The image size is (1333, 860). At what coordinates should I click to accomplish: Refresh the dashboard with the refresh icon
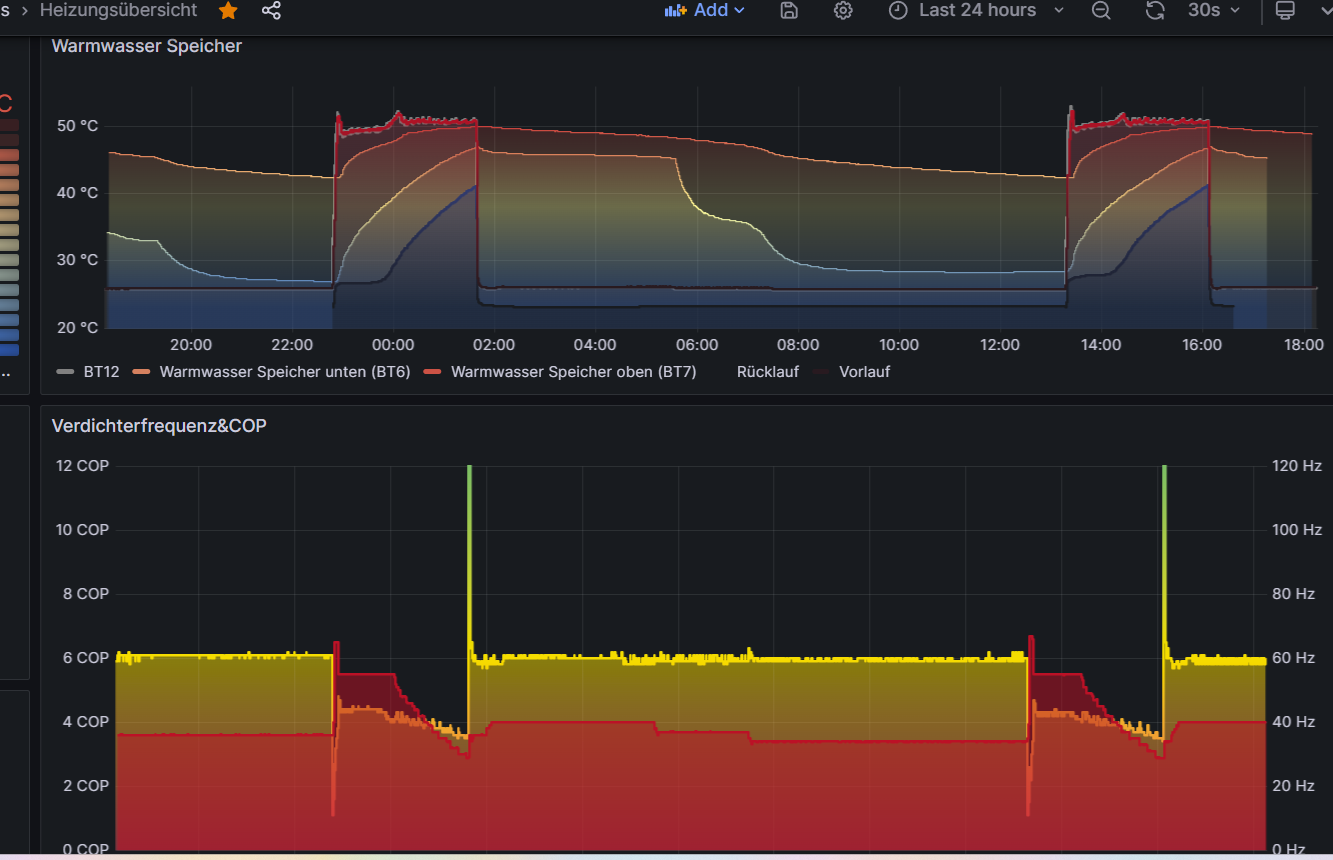(1155, 11)
